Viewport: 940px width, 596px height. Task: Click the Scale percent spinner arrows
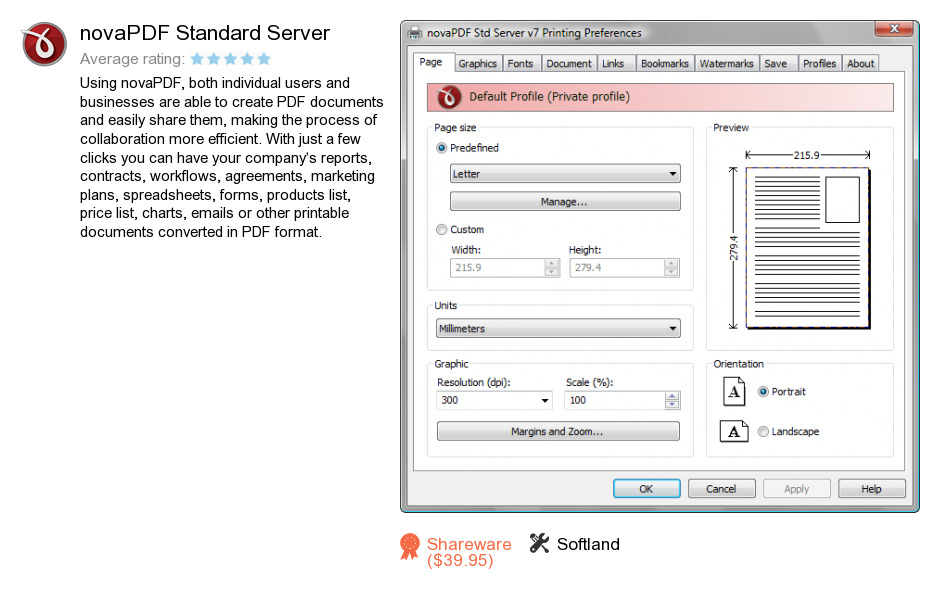[x=672, y=400]
